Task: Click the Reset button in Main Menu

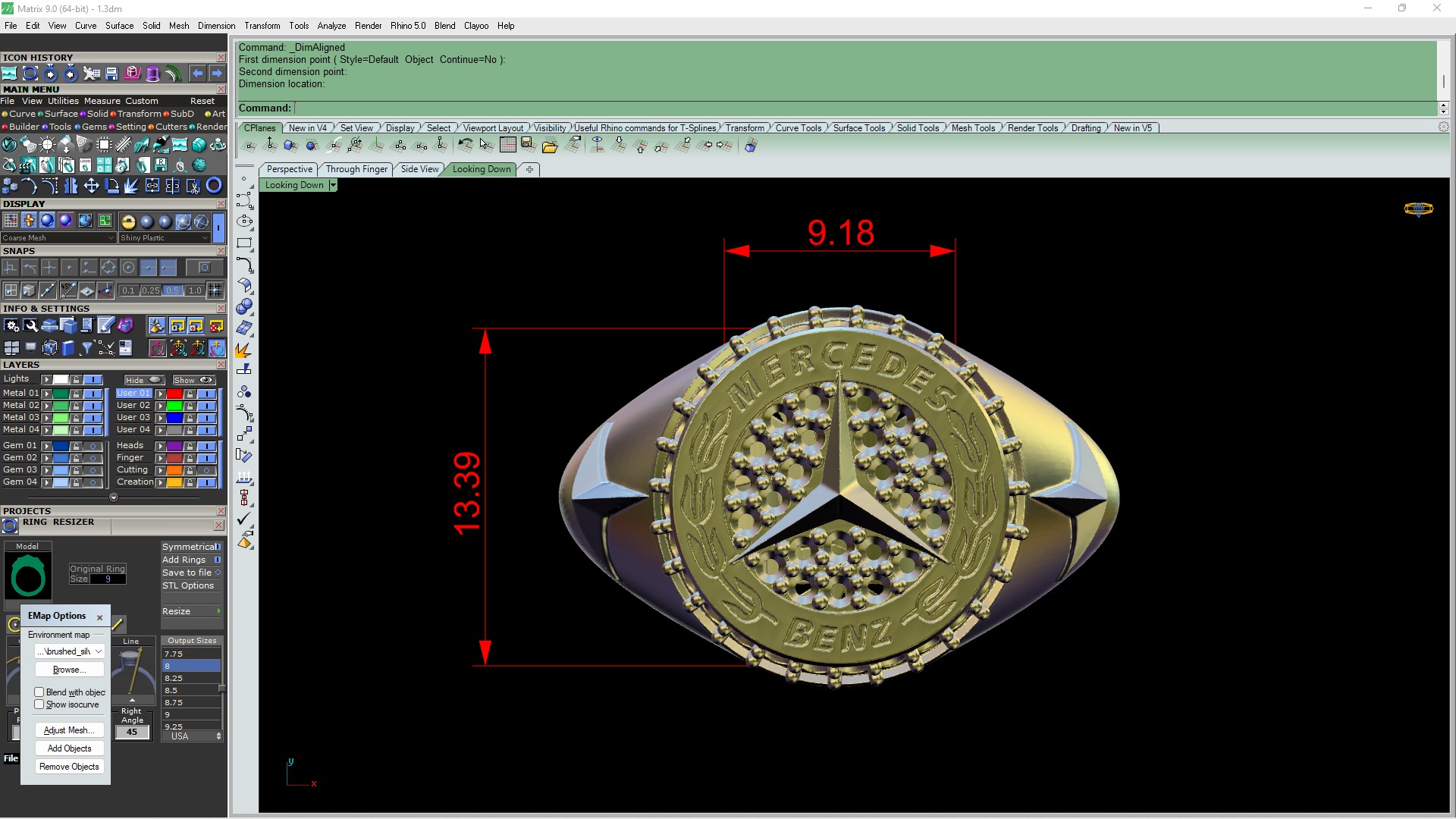Action: point(202,101)
